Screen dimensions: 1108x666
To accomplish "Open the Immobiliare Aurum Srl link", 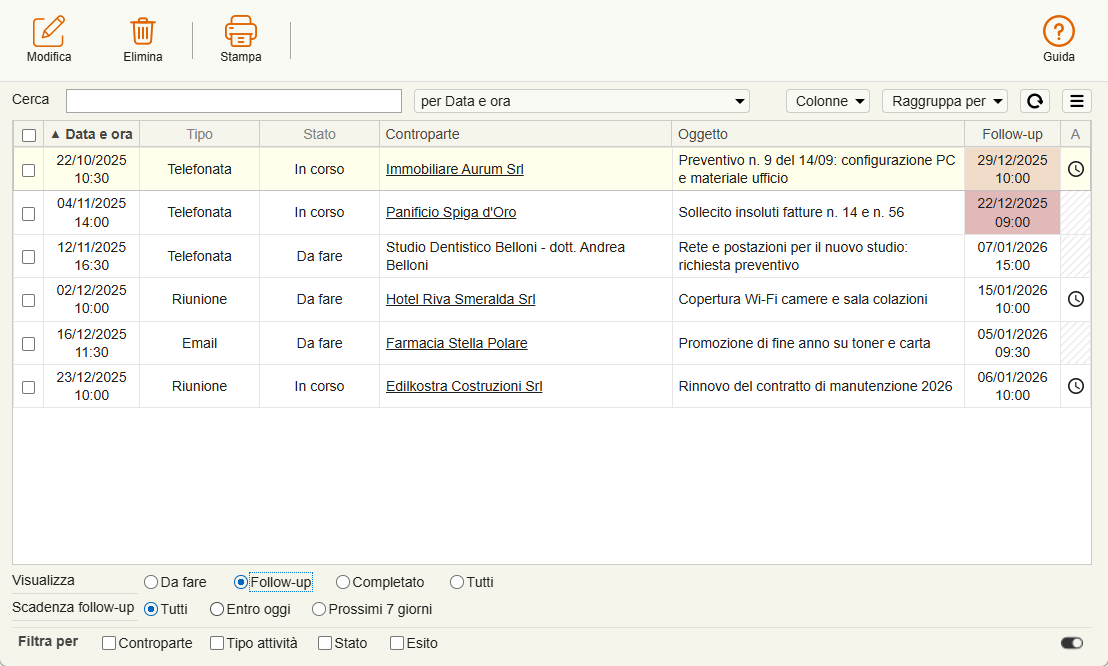I will tap(454, 169).
